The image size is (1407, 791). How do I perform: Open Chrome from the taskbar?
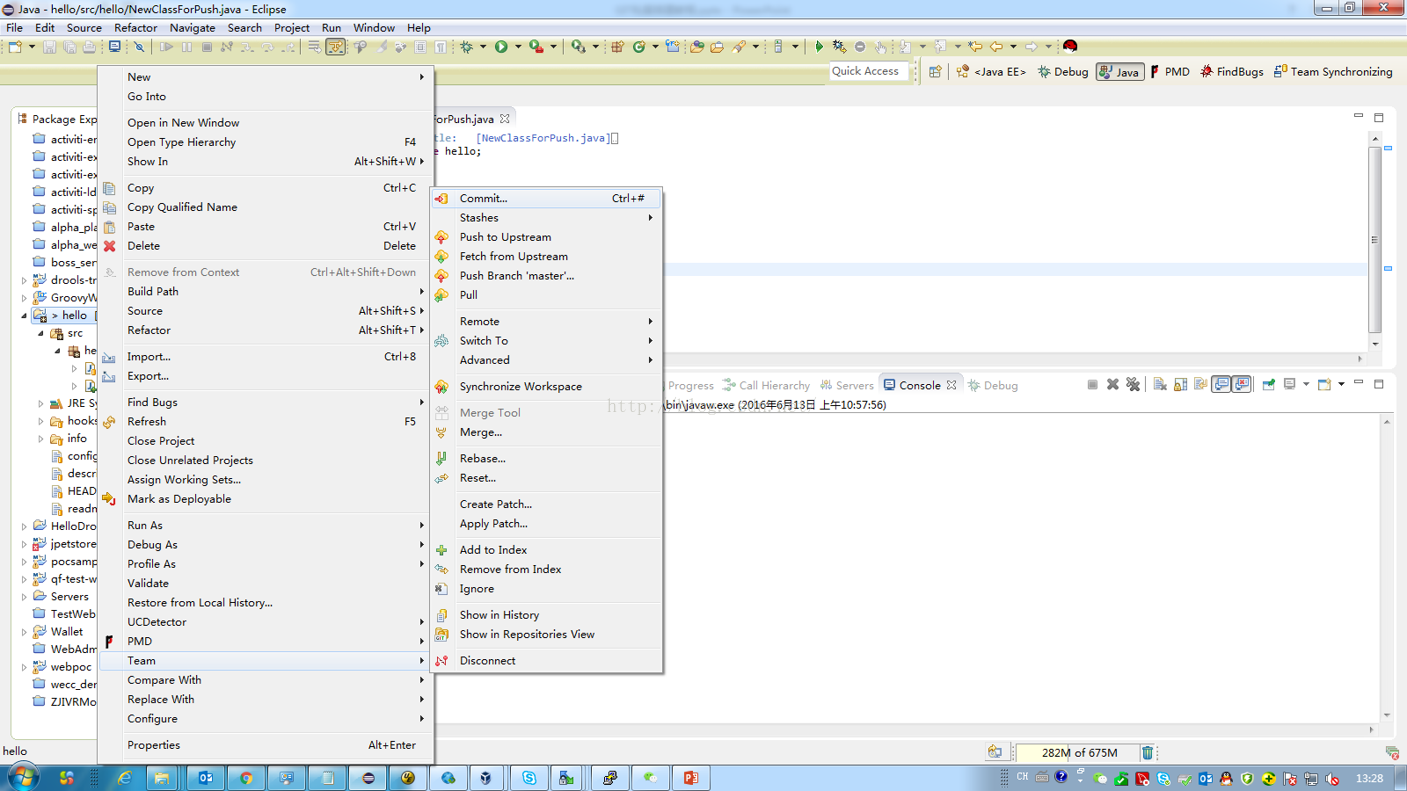coord(246,778)
